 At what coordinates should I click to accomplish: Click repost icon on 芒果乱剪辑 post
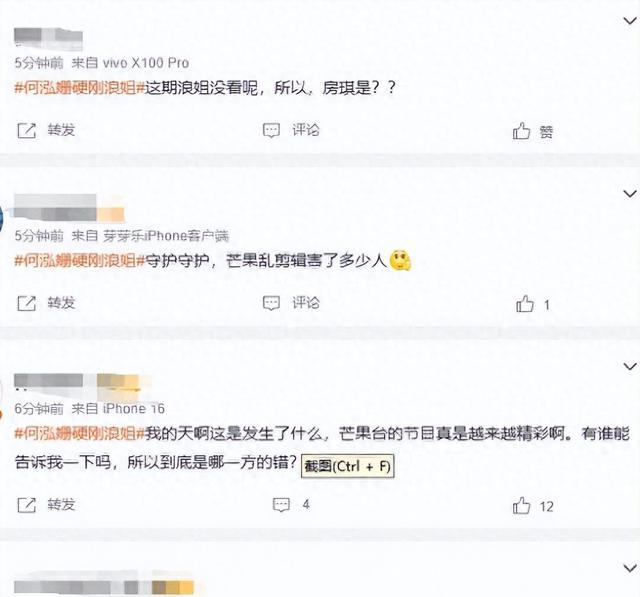(x=27, y=303)
